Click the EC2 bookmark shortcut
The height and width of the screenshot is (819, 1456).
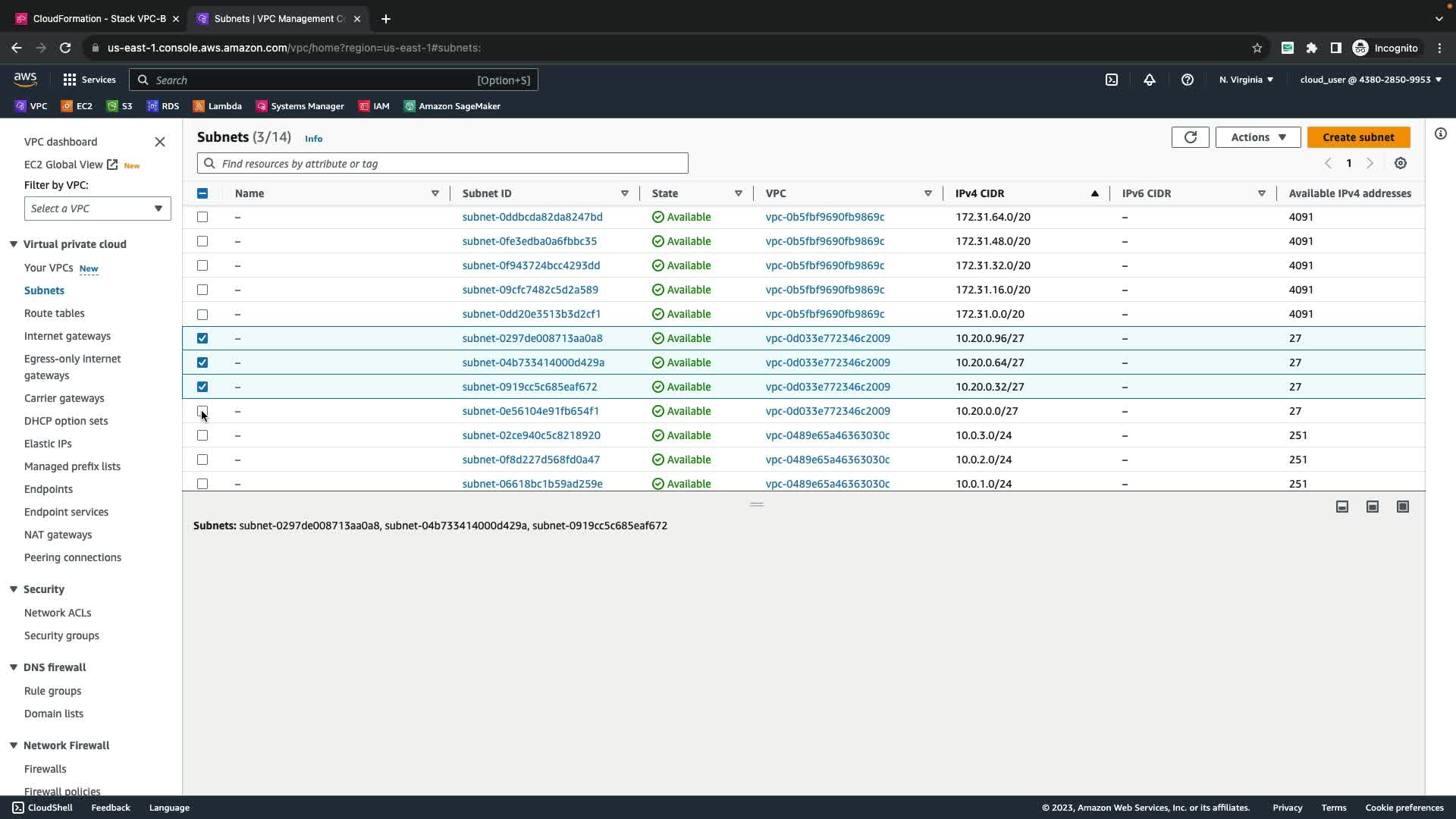[77, 106]
